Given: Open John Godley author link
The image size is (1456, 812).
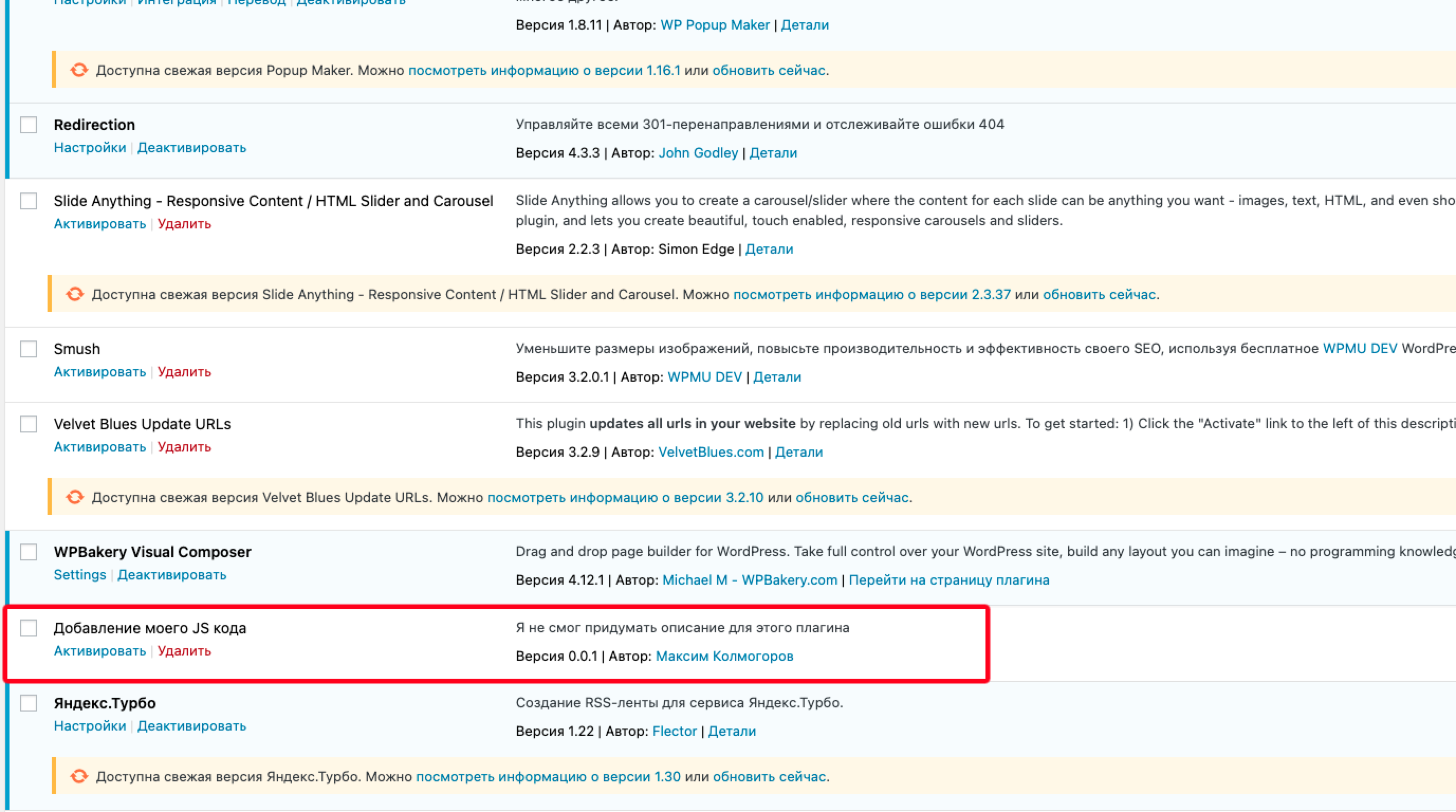Looking at the screenshot, I should point(698,153).
